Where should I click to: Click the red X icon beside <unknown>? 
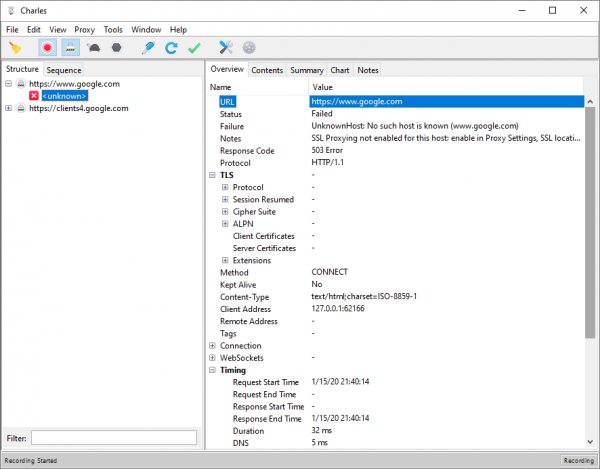(34, 96)
